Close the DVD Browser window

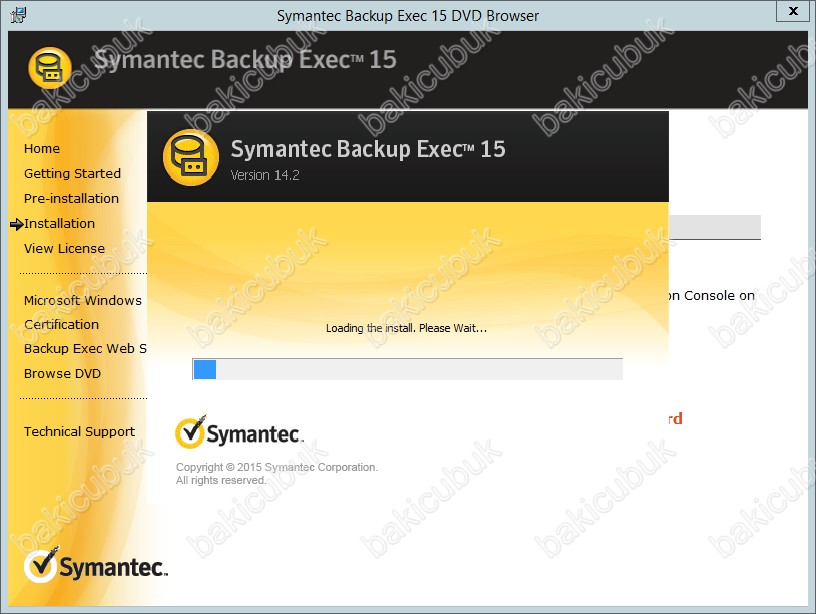click(x=793, y=11)
